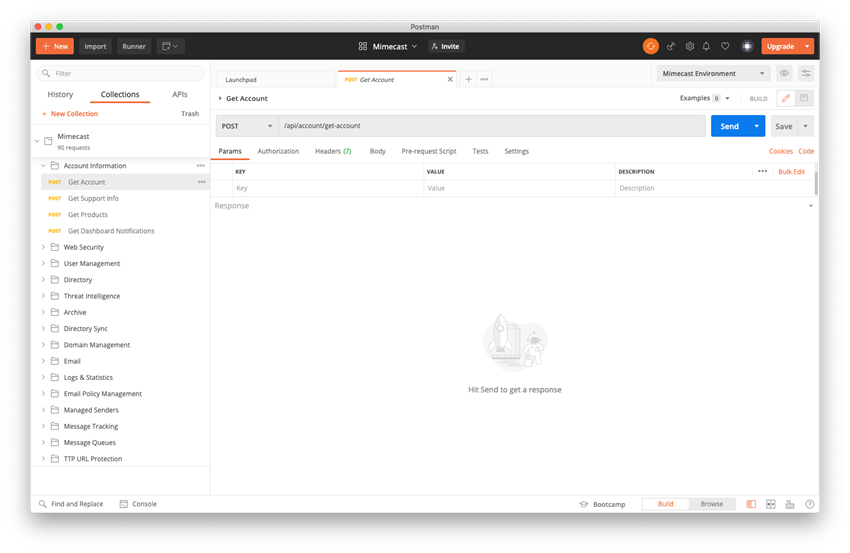850x553 pixels.
Task: Click the sidebar Filter search field
Action: 120,73
